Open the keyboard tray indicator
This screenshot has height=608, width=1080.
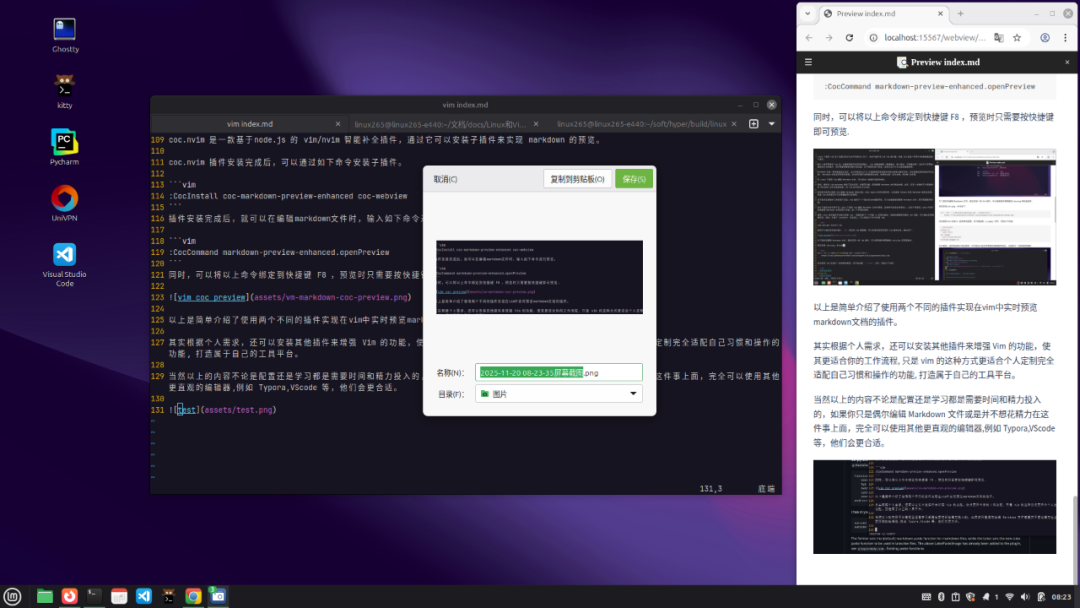[926, 597]
